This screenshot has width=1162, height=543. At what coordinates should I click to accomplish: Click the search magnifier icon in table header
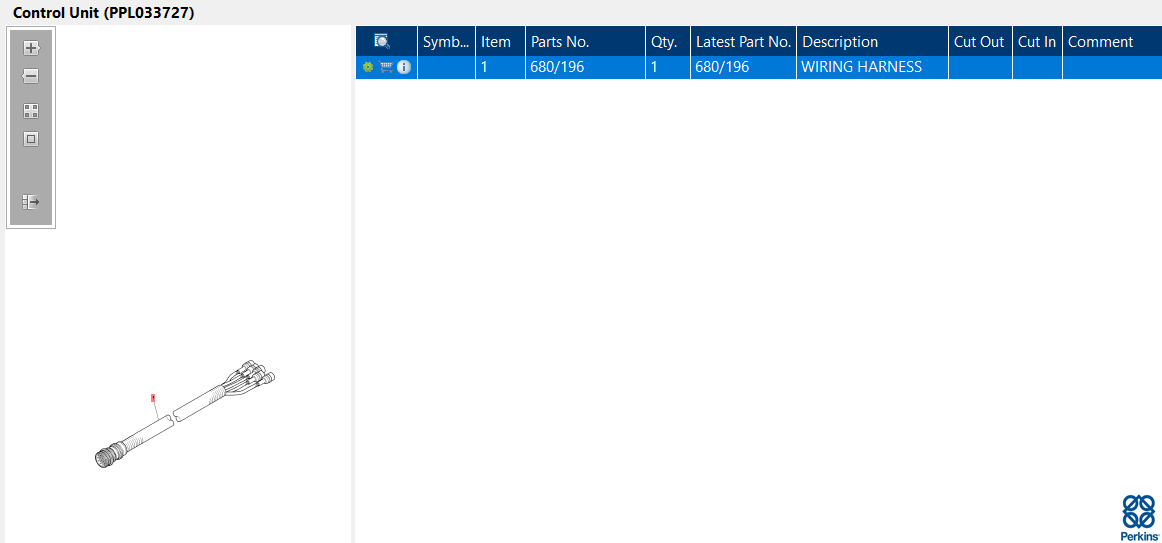pyautogui.click(x=382, y=41)
